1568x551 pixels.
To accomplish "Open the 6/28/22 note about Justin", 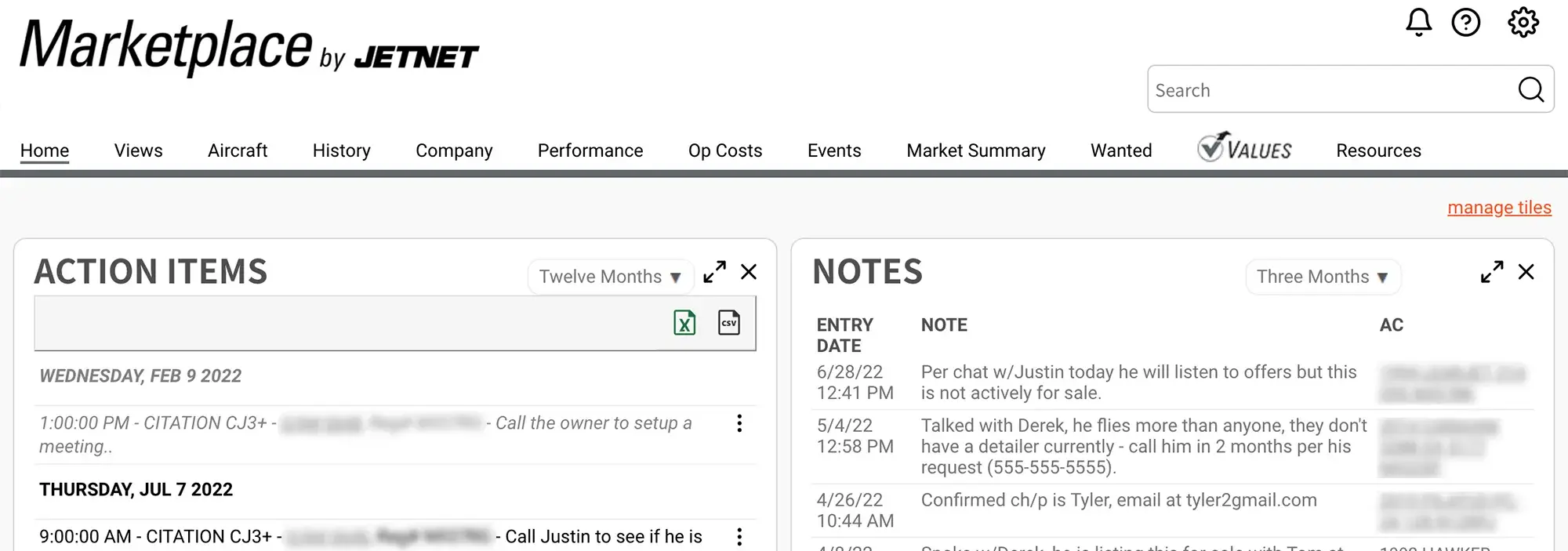I will 1138,382.
